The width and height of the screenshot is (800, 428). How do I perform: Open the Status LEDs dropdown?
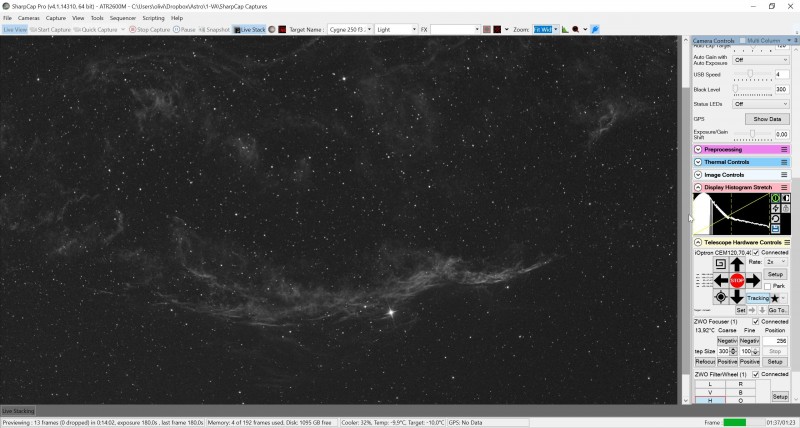point(761,104)
